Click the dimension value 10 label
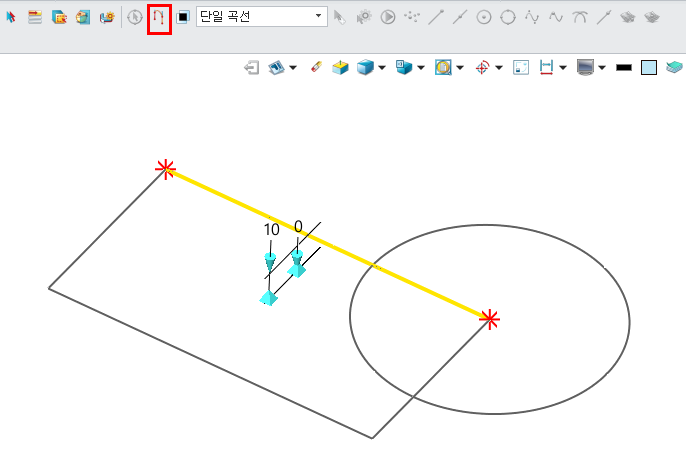The height and width of the screenshot is (460, 686). (x=271, y=230)
